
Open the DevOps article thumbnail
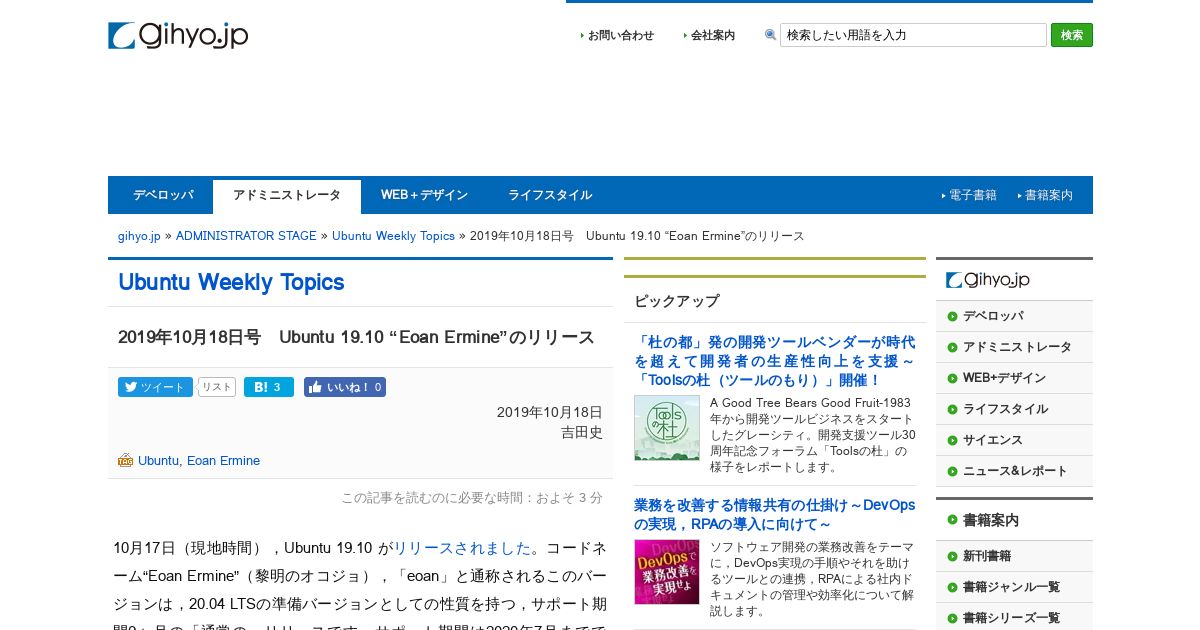(x=667, y=572)
